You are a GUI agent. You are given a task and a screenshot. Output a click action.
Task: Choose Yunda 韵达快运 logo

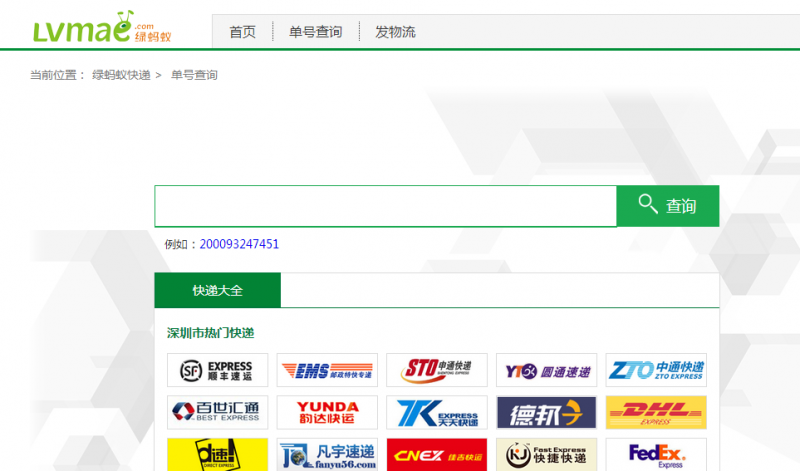point(327,412)
